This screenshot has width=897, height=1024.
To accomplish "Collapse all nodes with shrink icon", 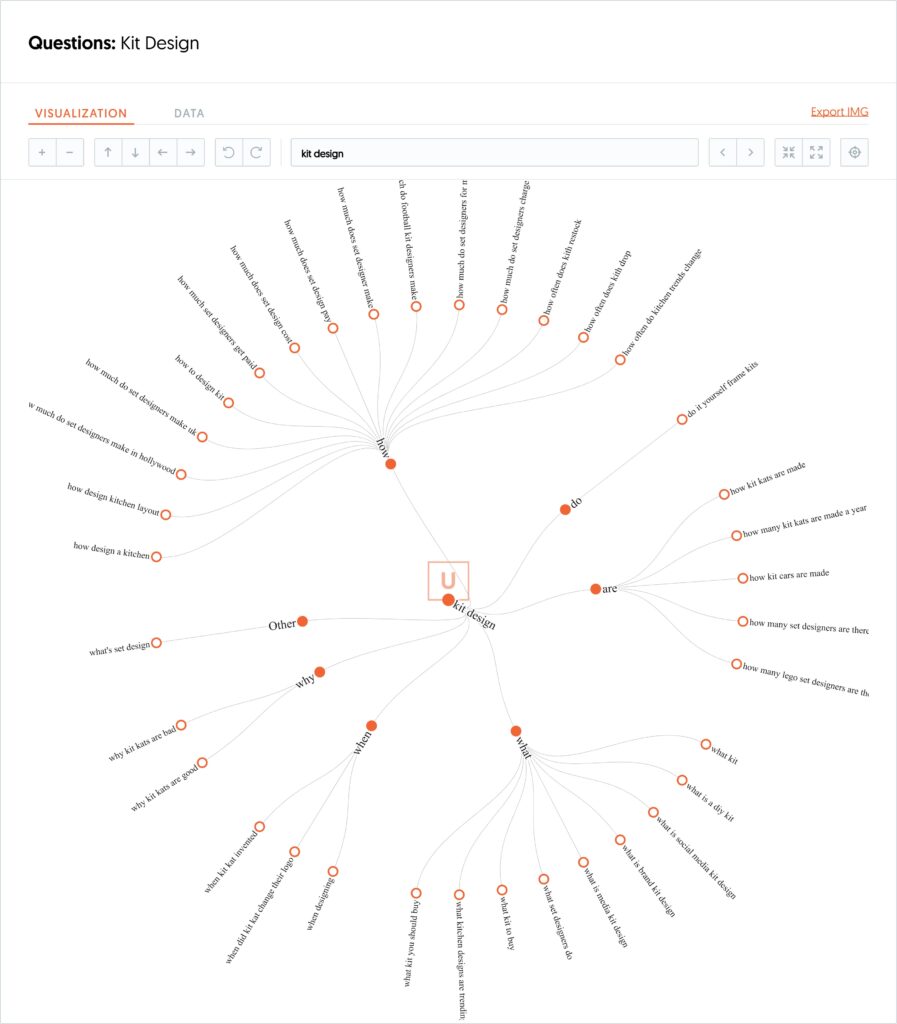I will click(789, 153).
